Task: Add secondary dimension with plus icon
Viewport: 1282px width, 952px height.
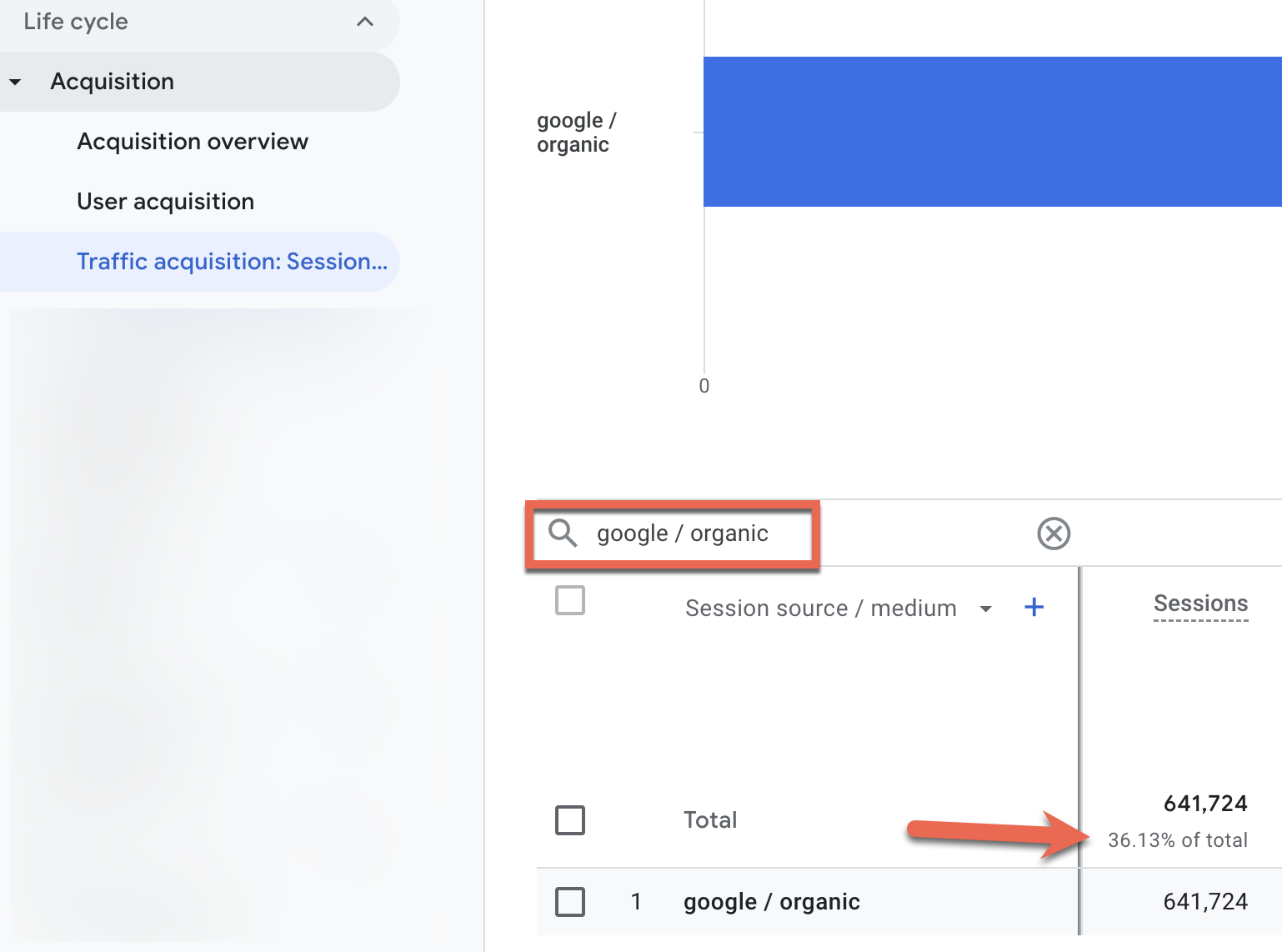Action: 1034,607
